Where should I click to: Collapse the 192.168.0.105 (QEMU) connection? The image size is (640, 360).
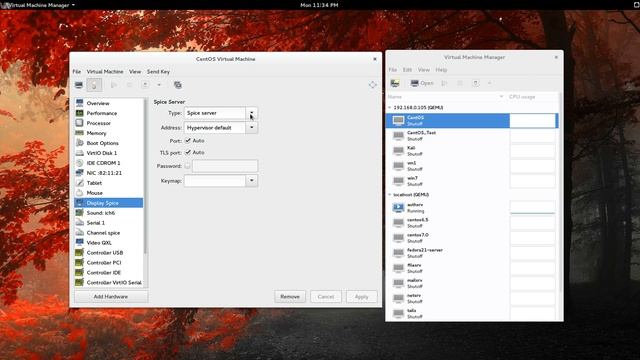(x=389, y=107)
